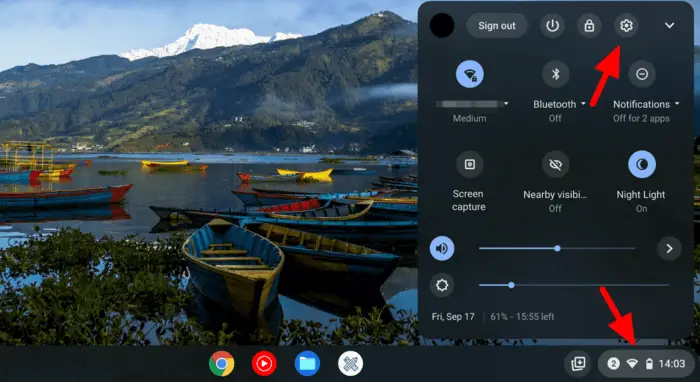Start Screen capture

pyautogui.click(x=469, y=164)
